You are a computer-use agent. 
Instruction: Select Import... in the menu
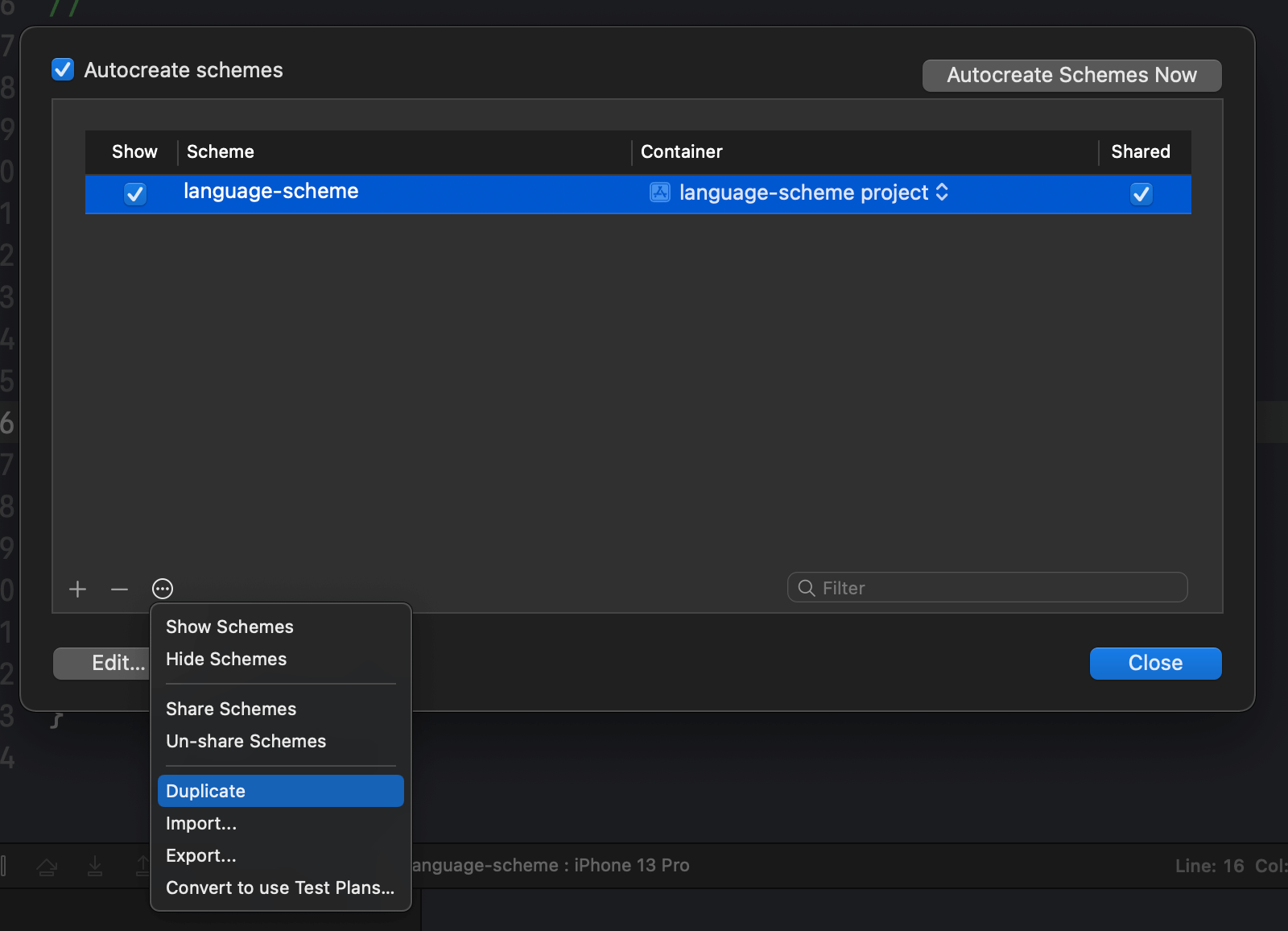click(x=201, y=823)
